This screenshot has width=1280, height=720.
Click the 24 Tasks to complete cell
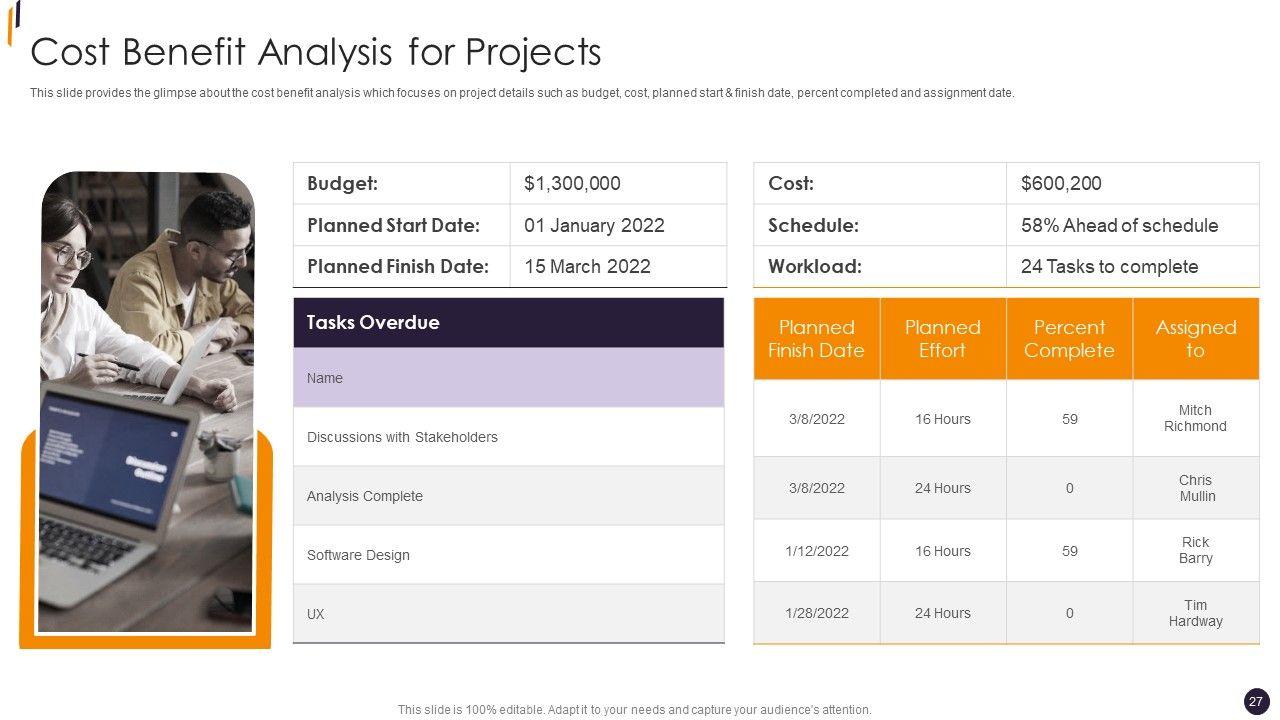(x=1131, y=267)
